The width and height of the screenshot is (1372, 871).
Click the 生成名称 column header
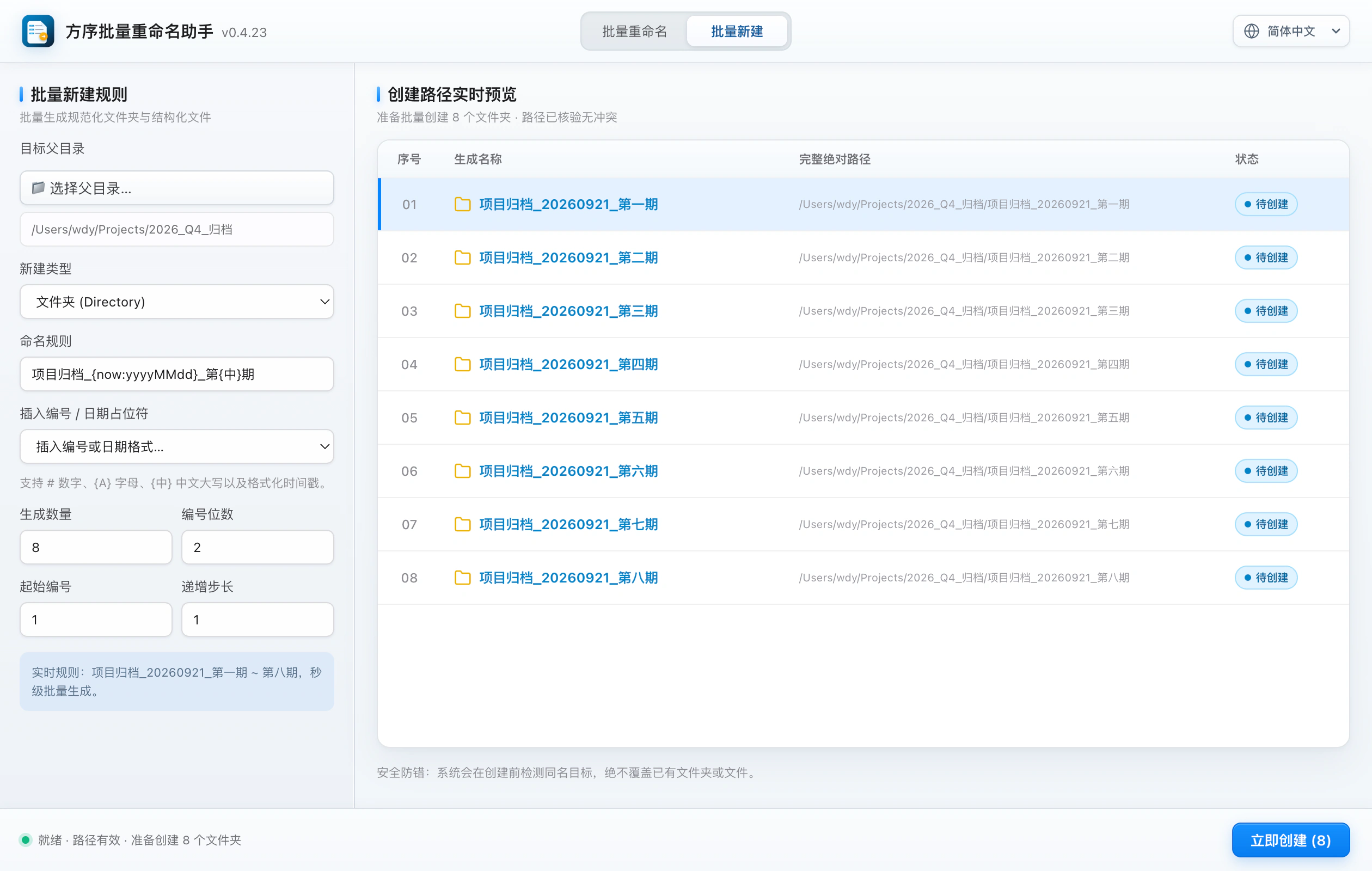pyautogui.click(x=477, y=160)
